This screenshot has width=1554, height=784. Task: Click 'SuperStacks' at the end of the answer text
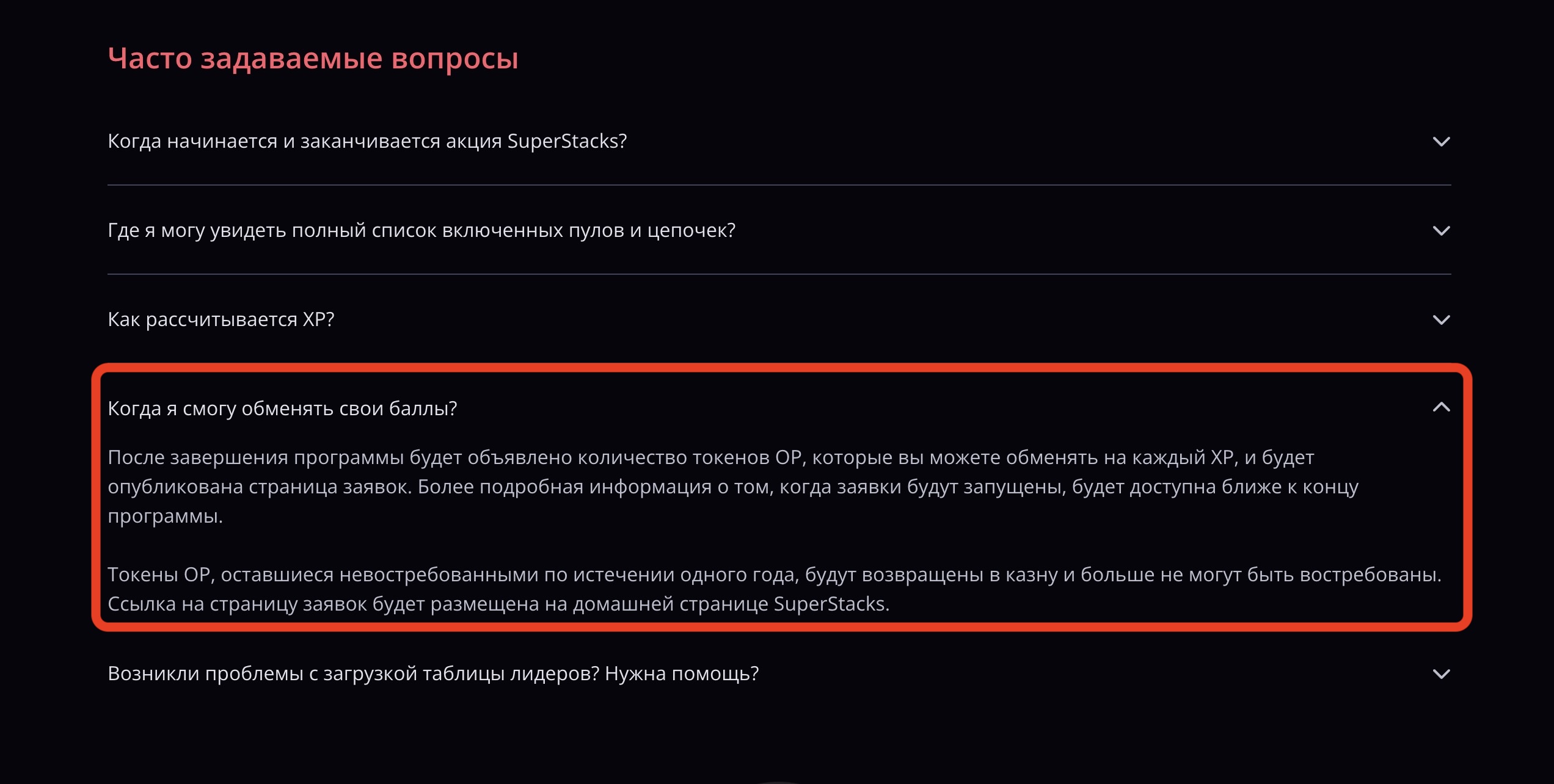click(830, 604)
